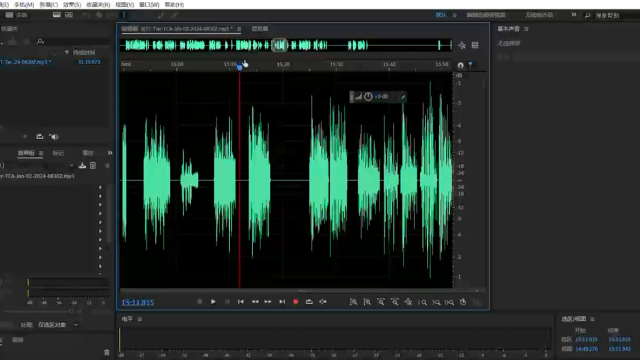The height and width of the screenshot is (360, 640).
Task: Open the 多轨(M) menu
Action: click(24, 4)
